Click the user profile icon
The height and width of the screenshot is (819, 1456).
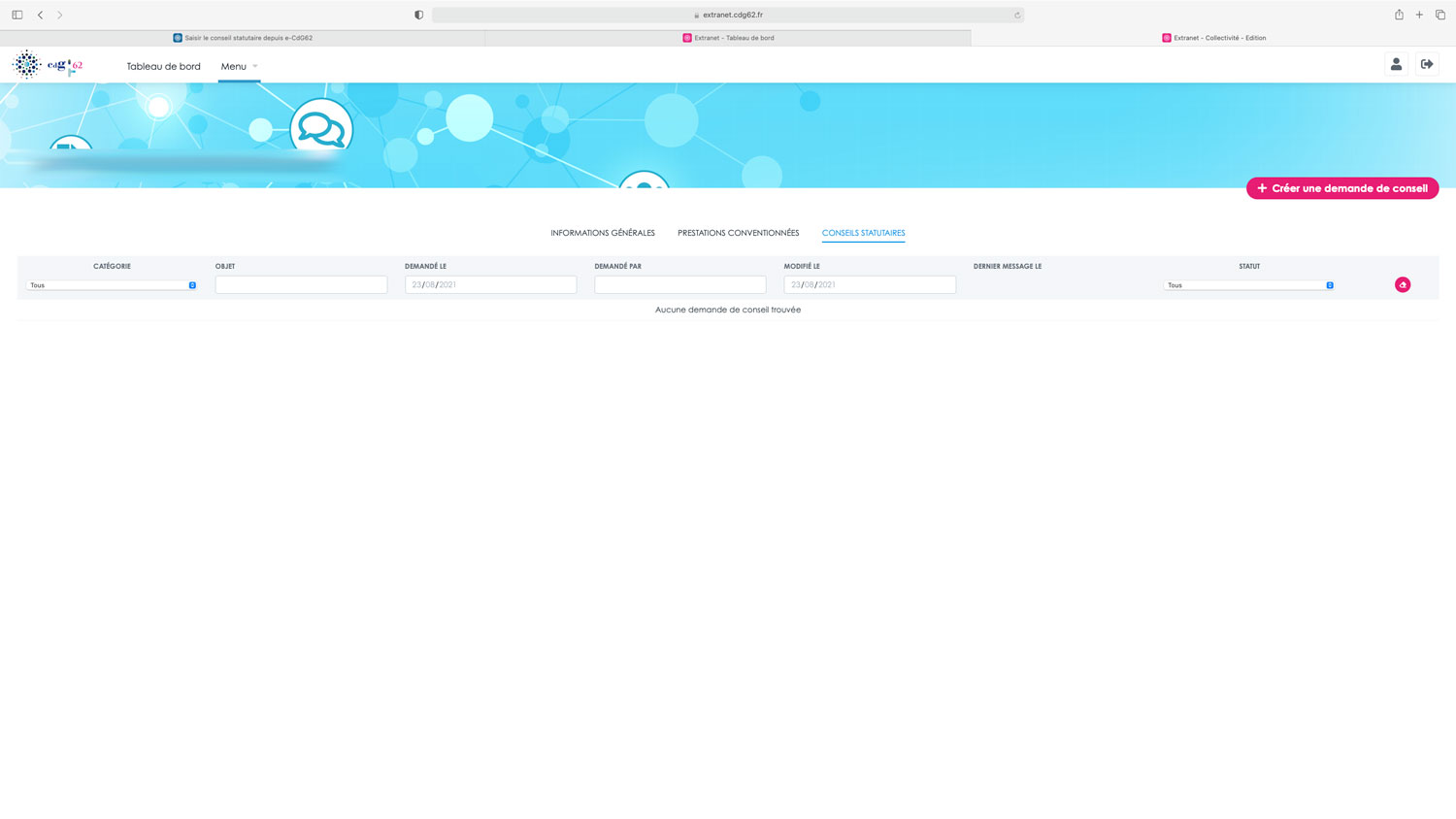pos(1396,65)
